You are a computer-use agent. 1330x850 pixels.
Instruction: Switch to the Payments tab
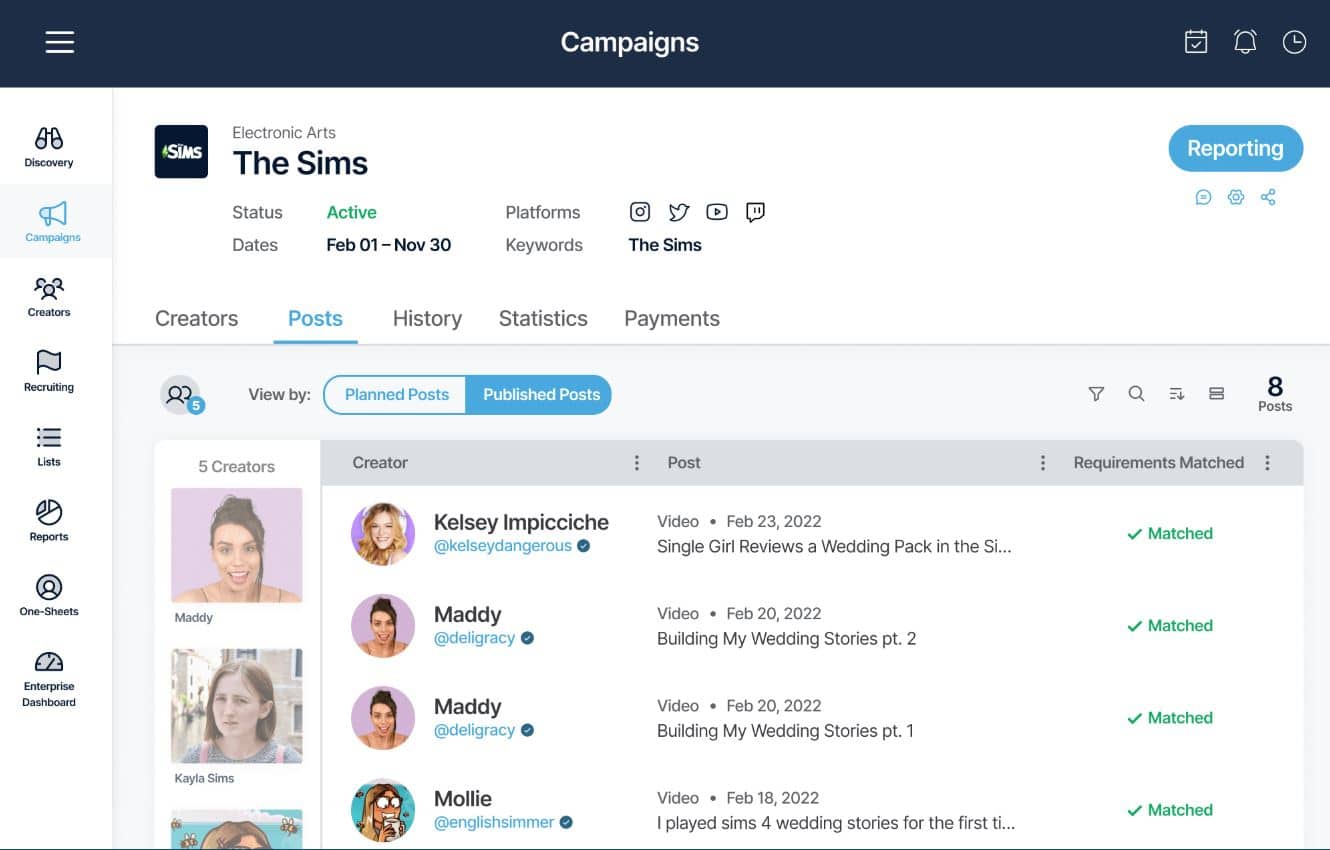tap(671, 319)
